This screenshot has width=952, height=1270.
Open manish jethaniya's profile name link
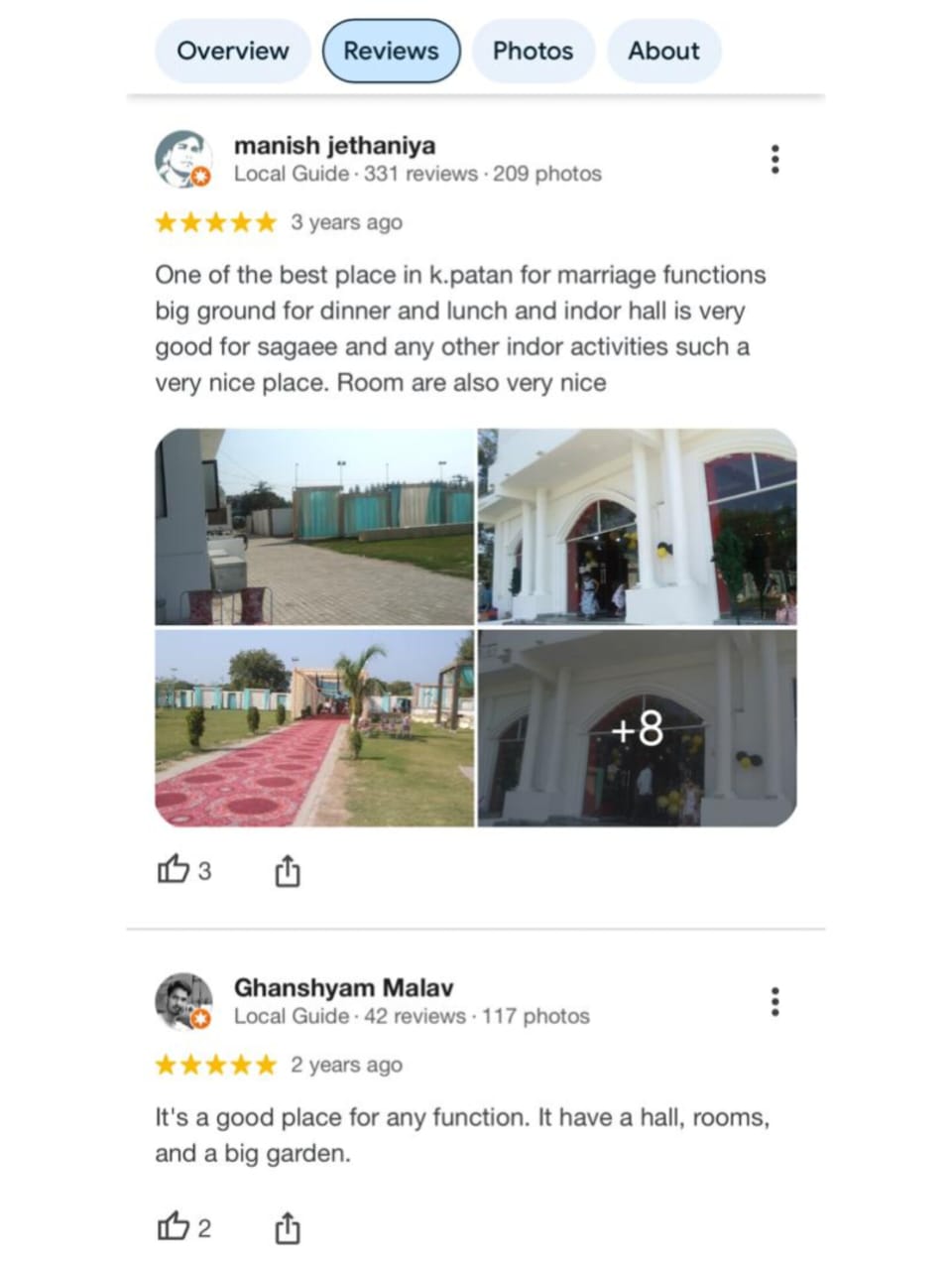coord(334,145)
